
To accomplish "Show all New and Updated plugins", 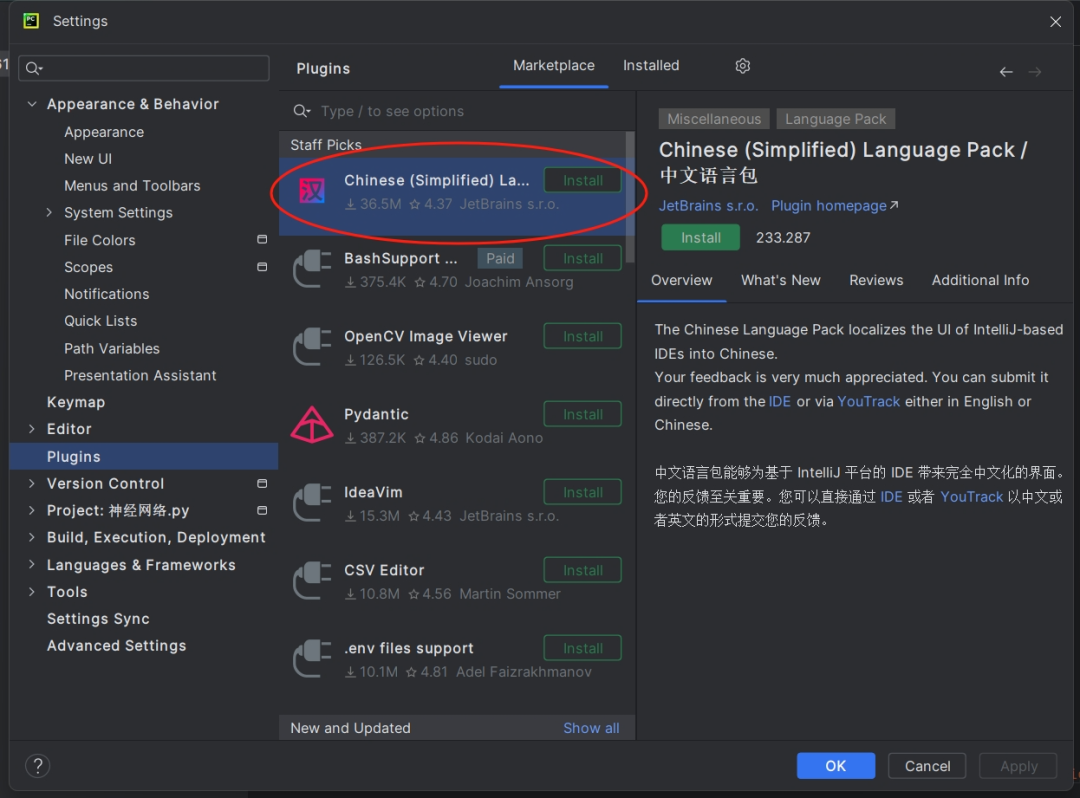I will (x=591, y=728).
